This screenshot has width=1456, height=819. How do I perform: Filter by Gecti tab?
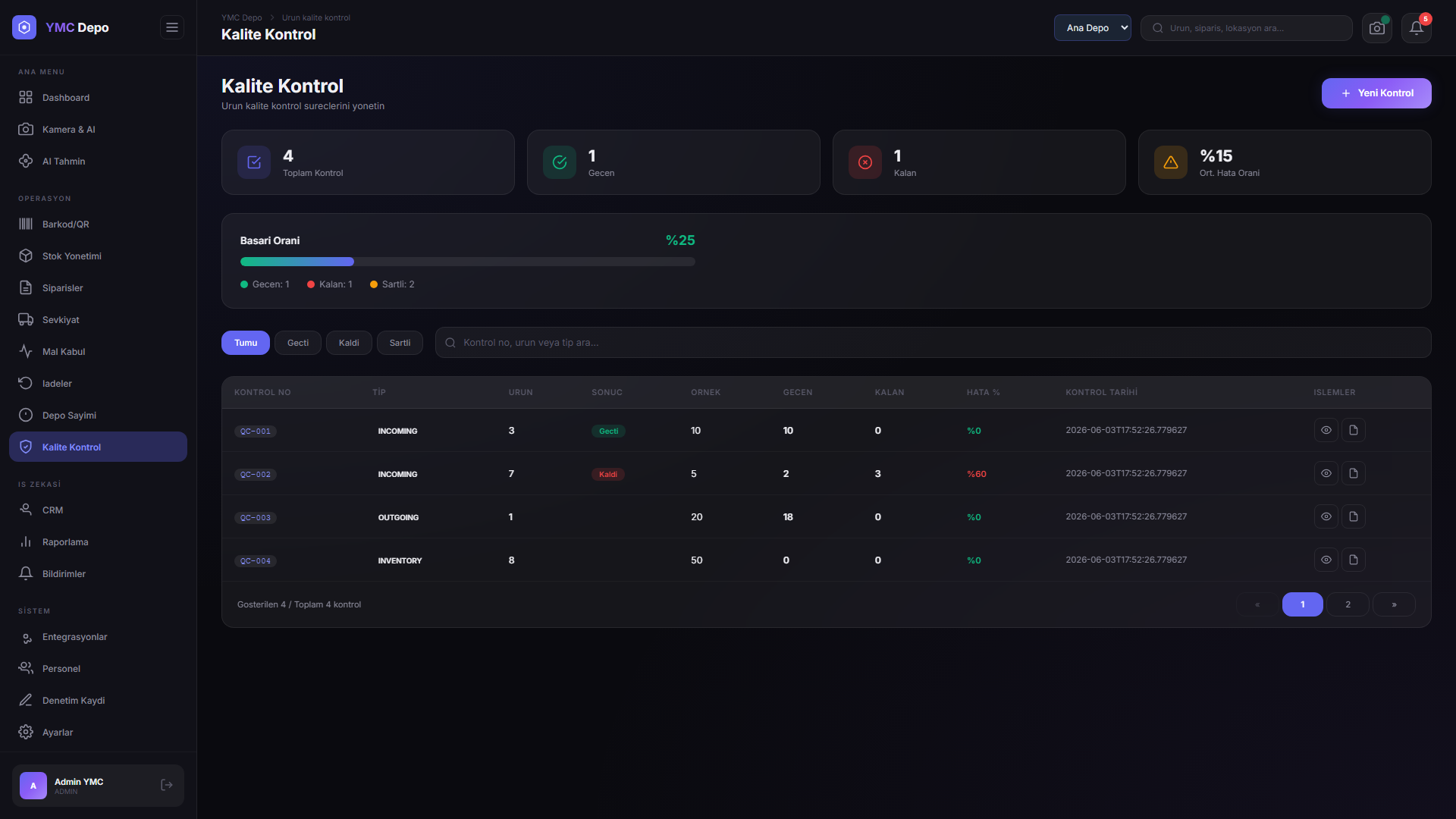(298, 343)
